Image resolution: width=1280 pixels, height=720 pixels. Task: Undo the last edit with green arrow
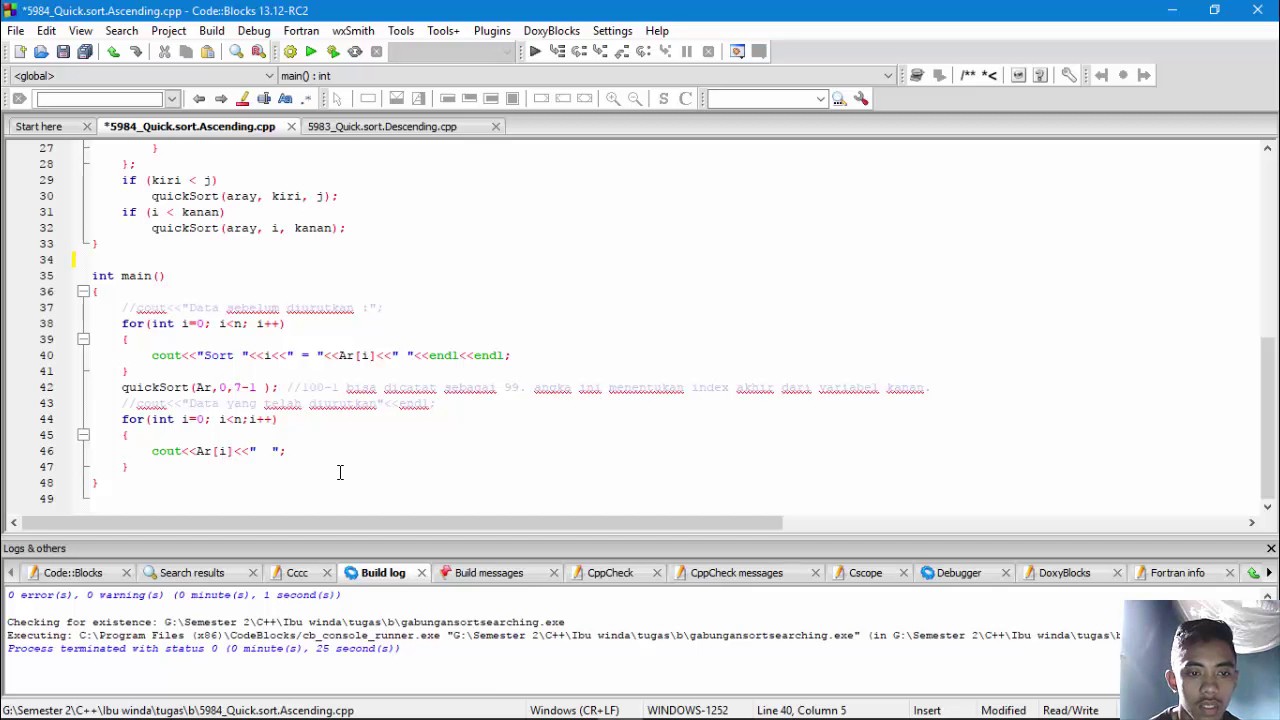(x=113, y=51)
